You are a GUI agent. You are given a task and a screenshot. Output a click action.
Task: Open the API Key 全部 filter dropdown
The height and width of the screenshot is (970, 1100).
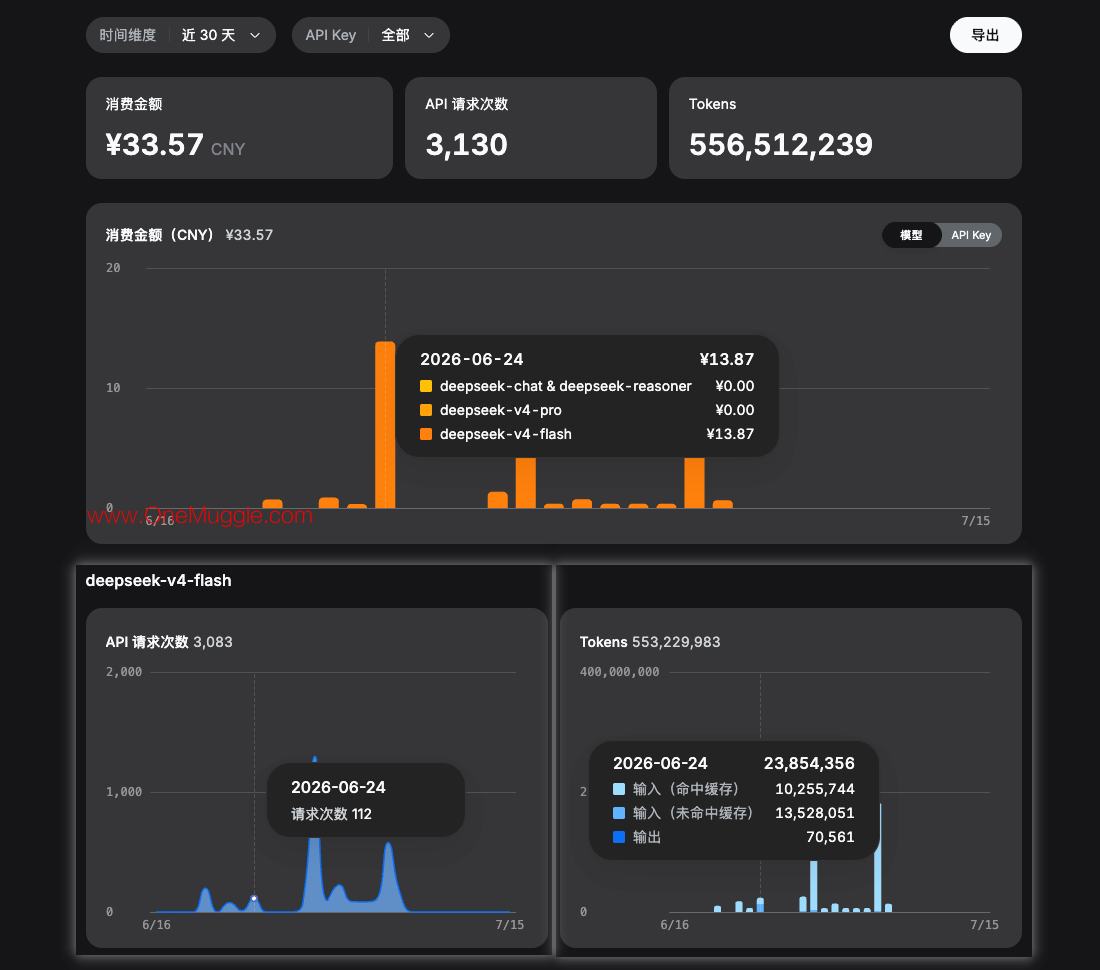[x=370, y=35]
